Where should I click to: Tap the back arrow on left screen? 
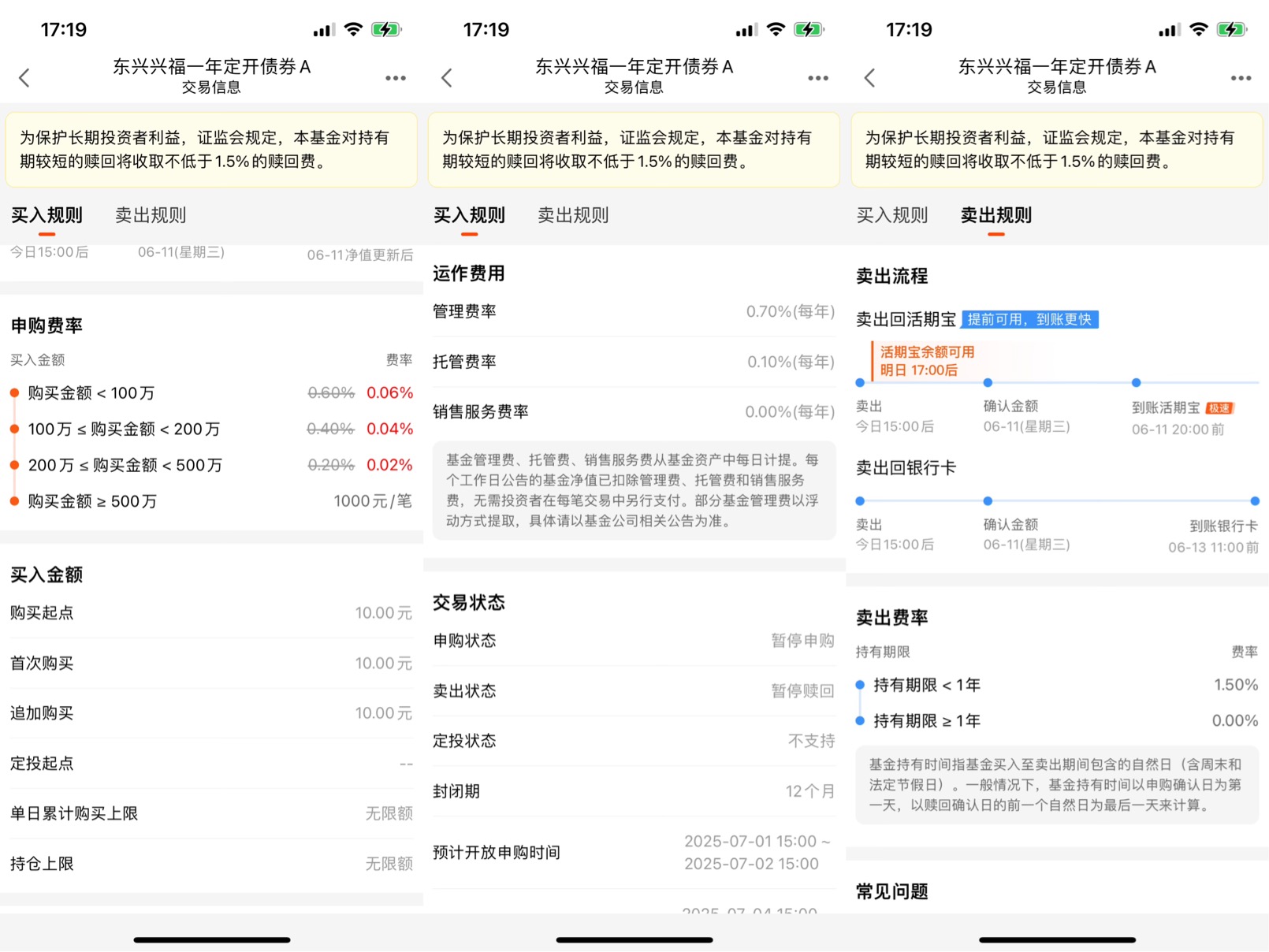coord(24,77)
